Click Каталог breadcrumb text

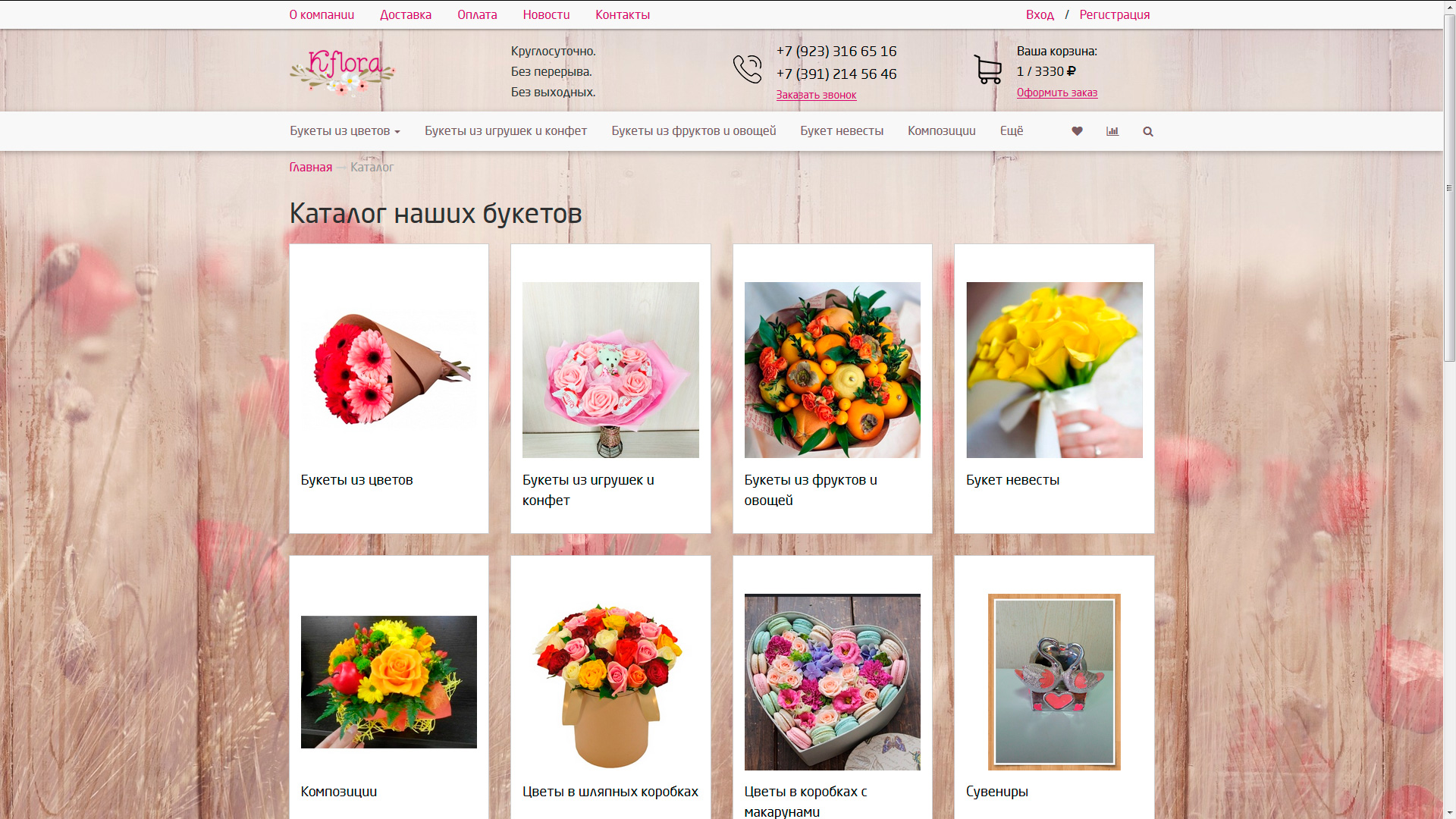coord(372,167)
